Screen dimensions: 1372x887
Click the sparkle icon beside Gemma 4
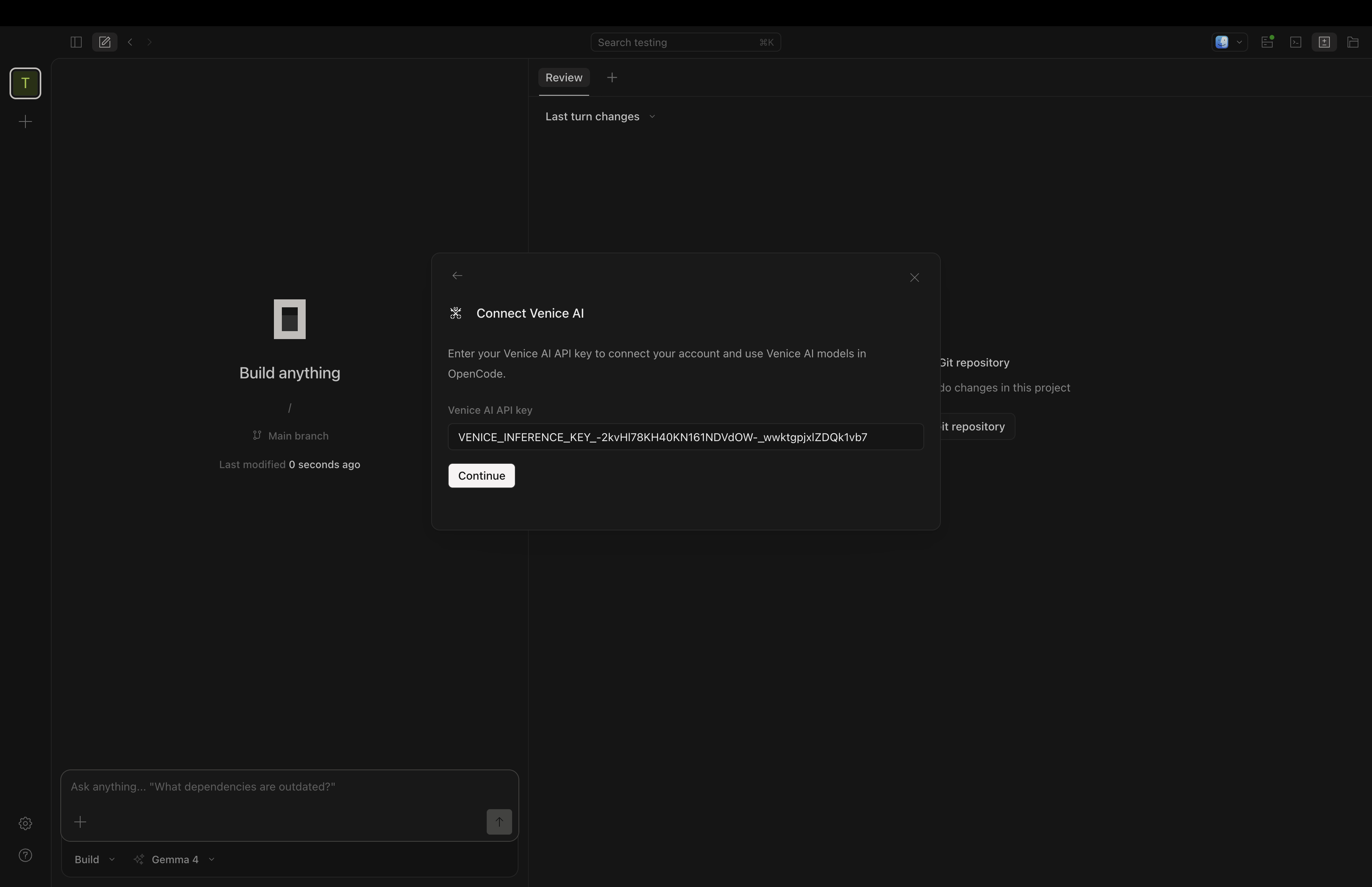pos(139,859)
